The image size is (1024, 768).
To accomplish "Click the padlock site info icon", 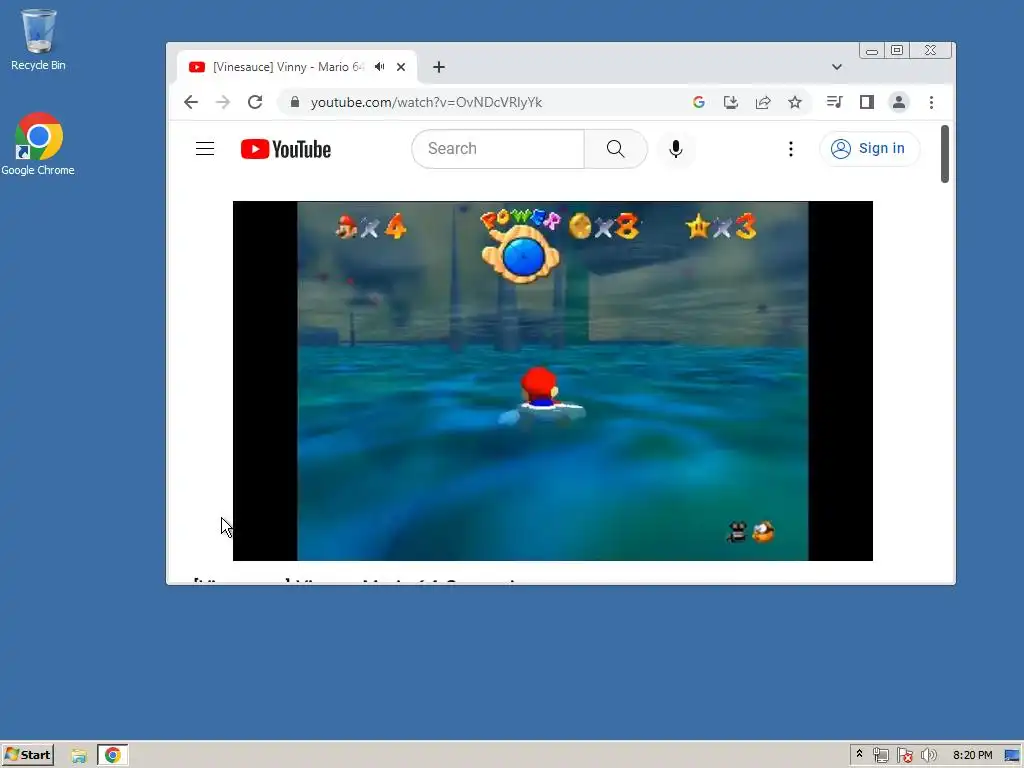I will coord(295,102).
